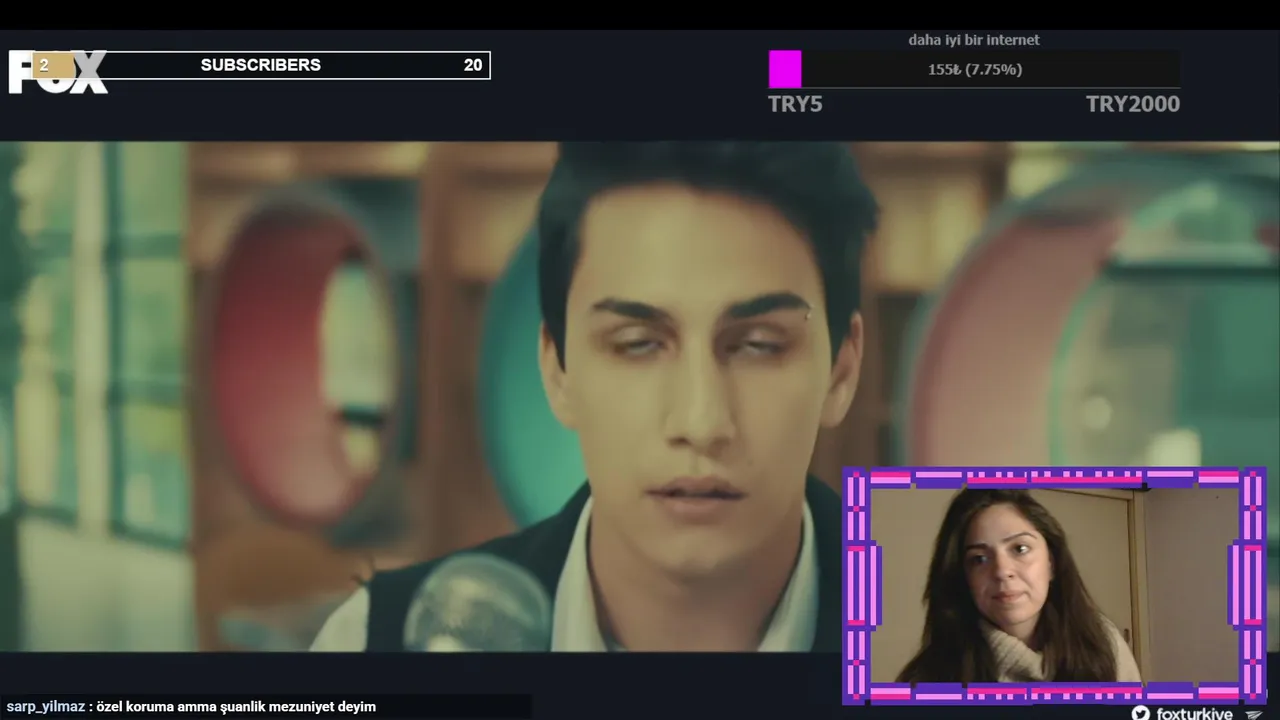Click the streamer webcam overlay

[1054, 585]
